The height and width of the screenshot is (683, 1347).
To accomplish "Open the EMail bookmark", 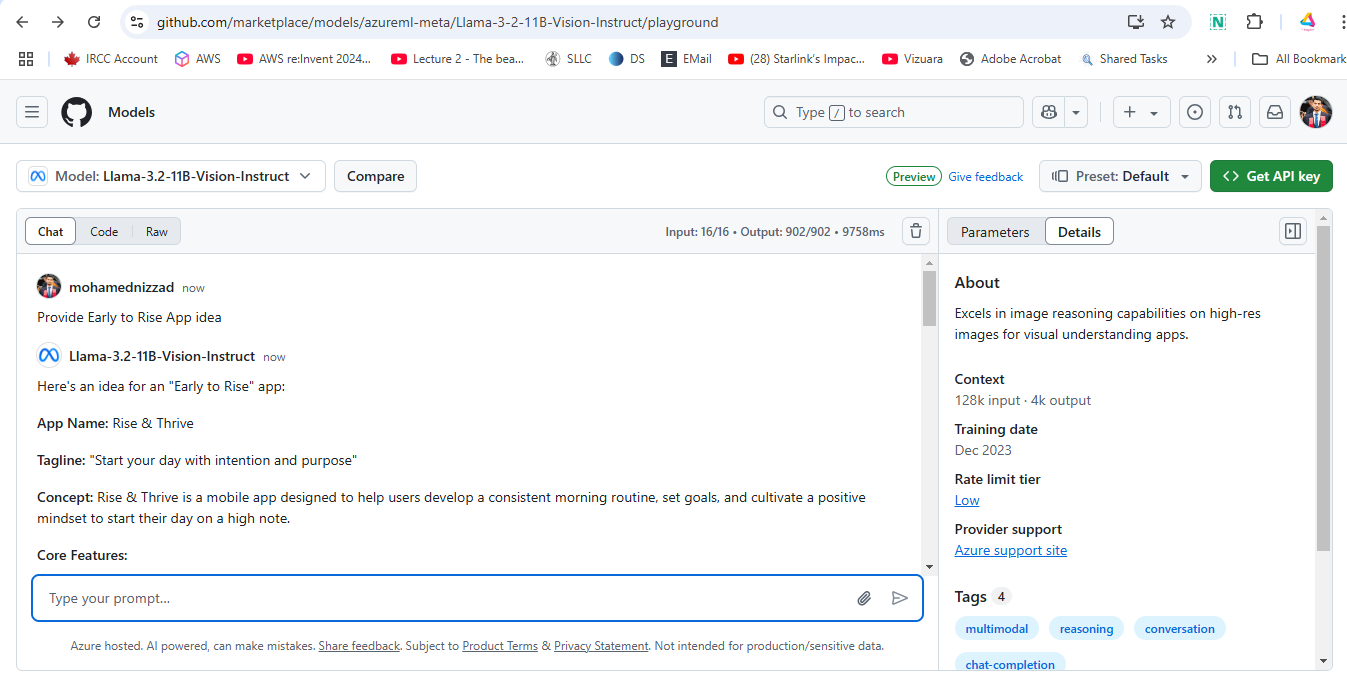I will point(686,59).
